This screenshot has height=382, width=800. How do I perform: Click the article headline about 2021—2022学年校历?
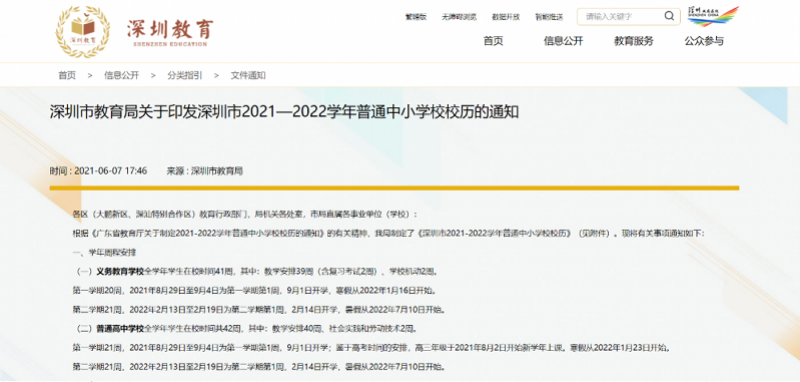click(x=284, y=112)
